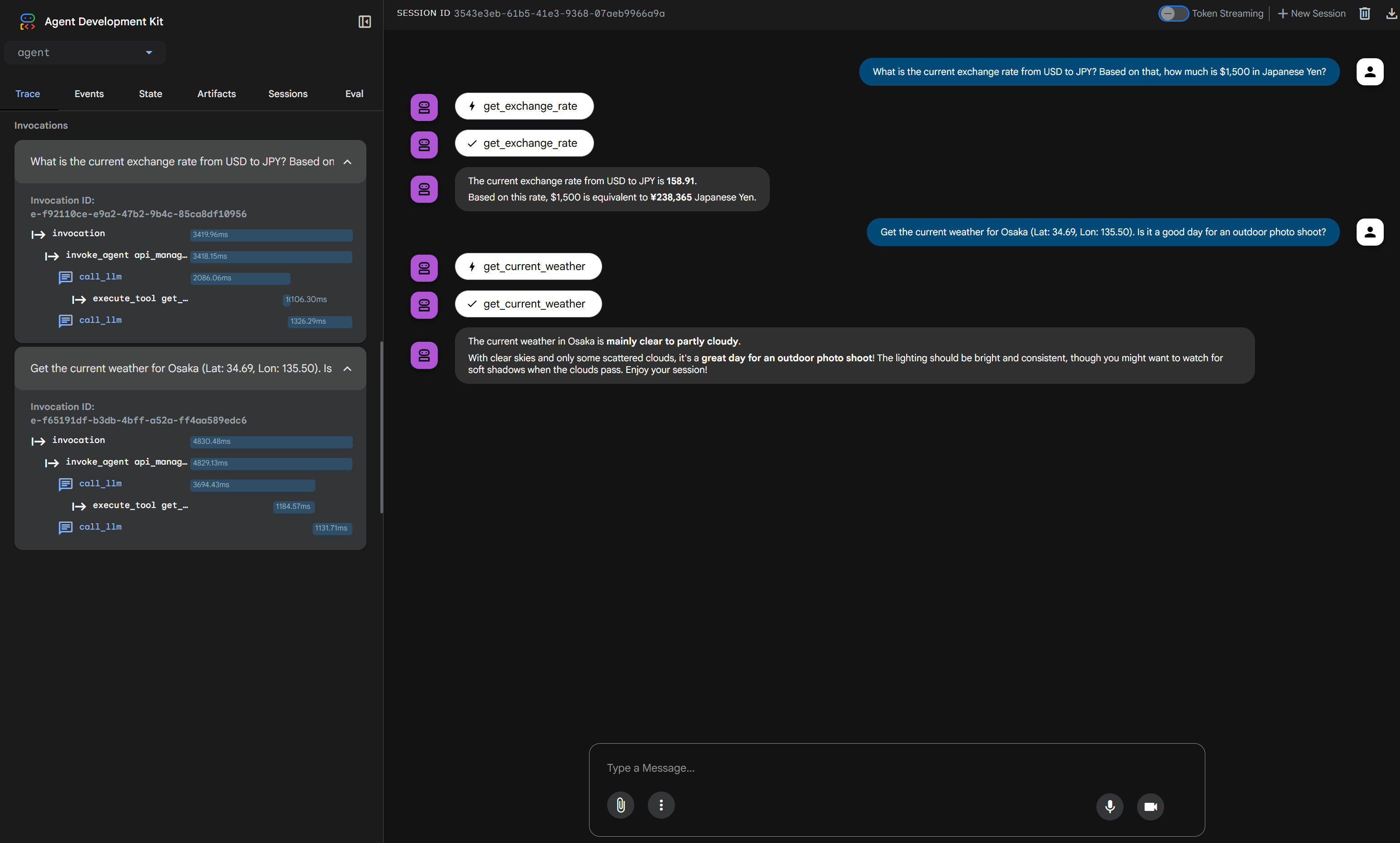Click the completed get_current_weather response chip
The image size is (1400, 843).
point(527,304)
